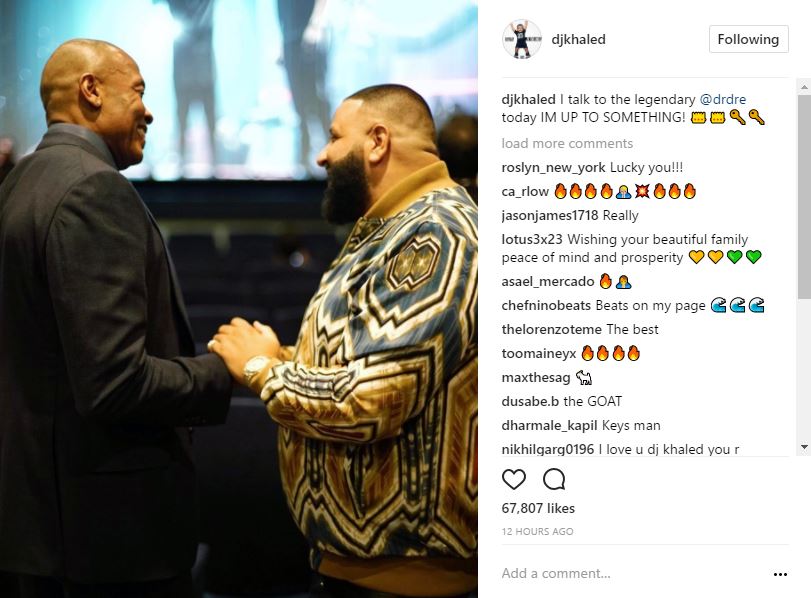Open the comment bubble icon
The height and width of the screenshot is (598, 811).
[554, 480]
